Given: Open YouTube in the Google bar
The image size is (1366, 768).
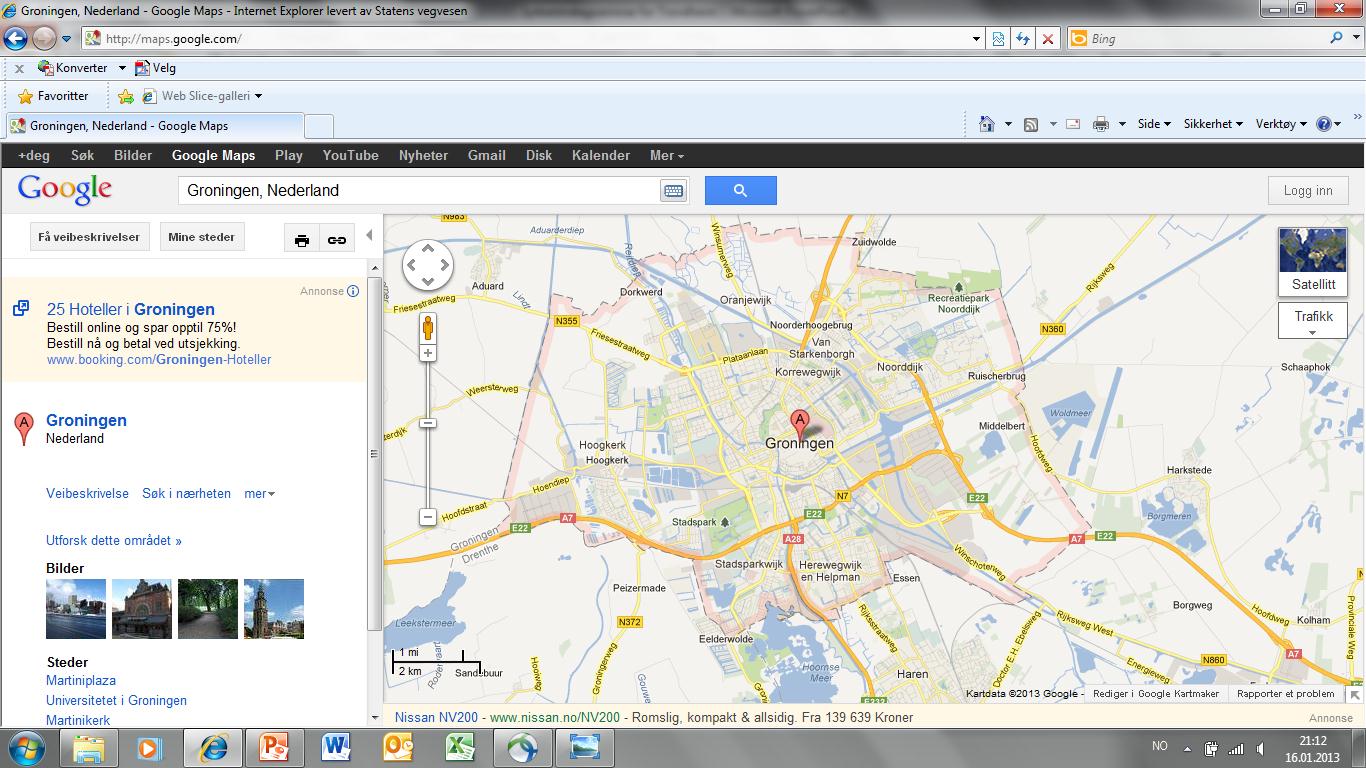Looking at the screenshot, I should pyautogui.click(x=350, y=155).
